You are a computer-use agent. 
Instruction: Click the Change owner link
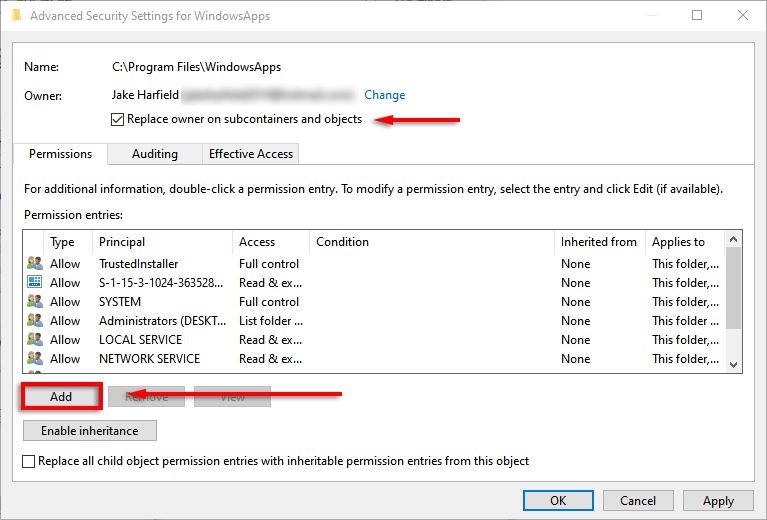click(384, 95)
